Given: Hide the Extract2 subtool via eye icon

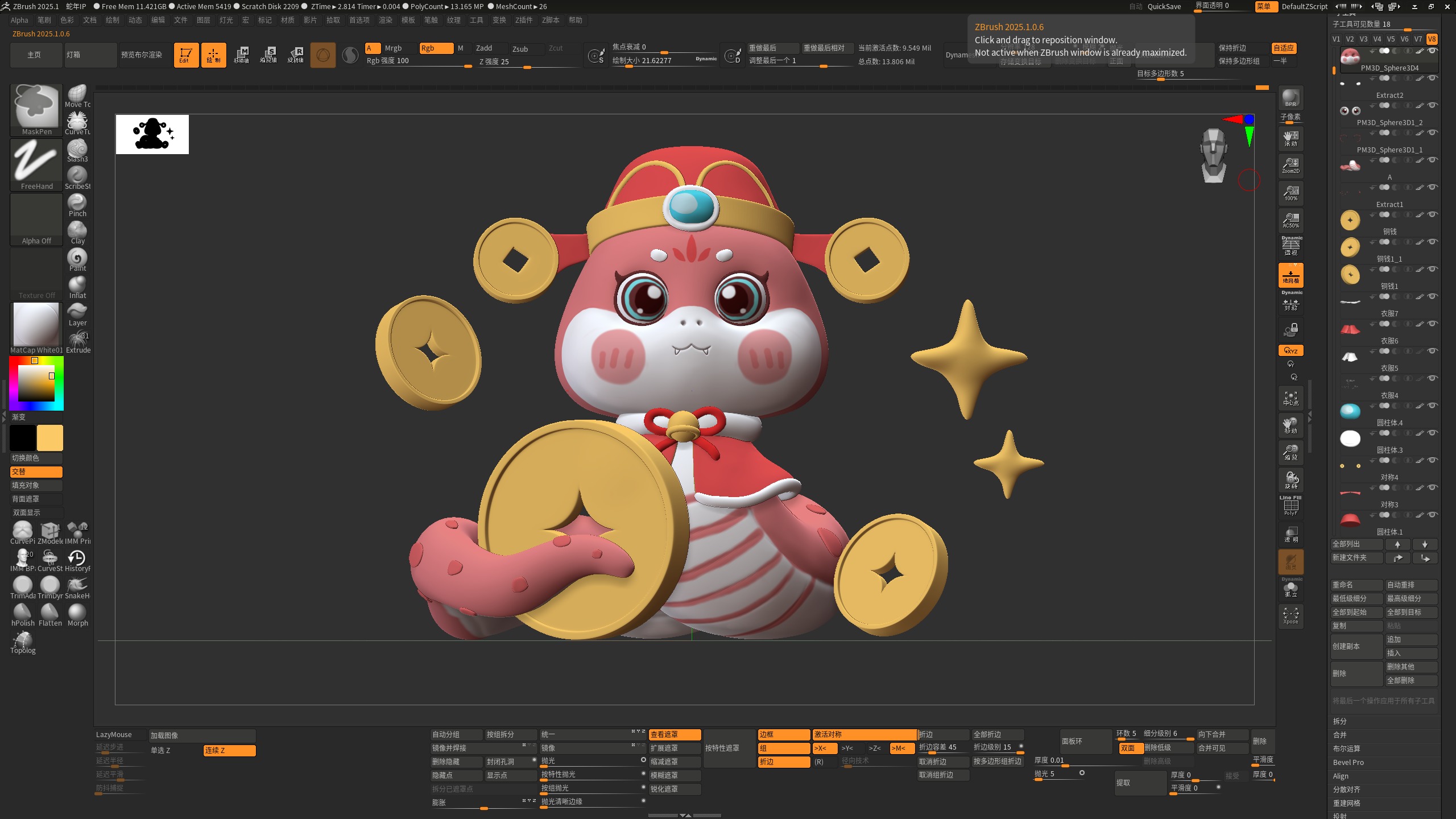Looking at the screenshot, I should 1433,78.
